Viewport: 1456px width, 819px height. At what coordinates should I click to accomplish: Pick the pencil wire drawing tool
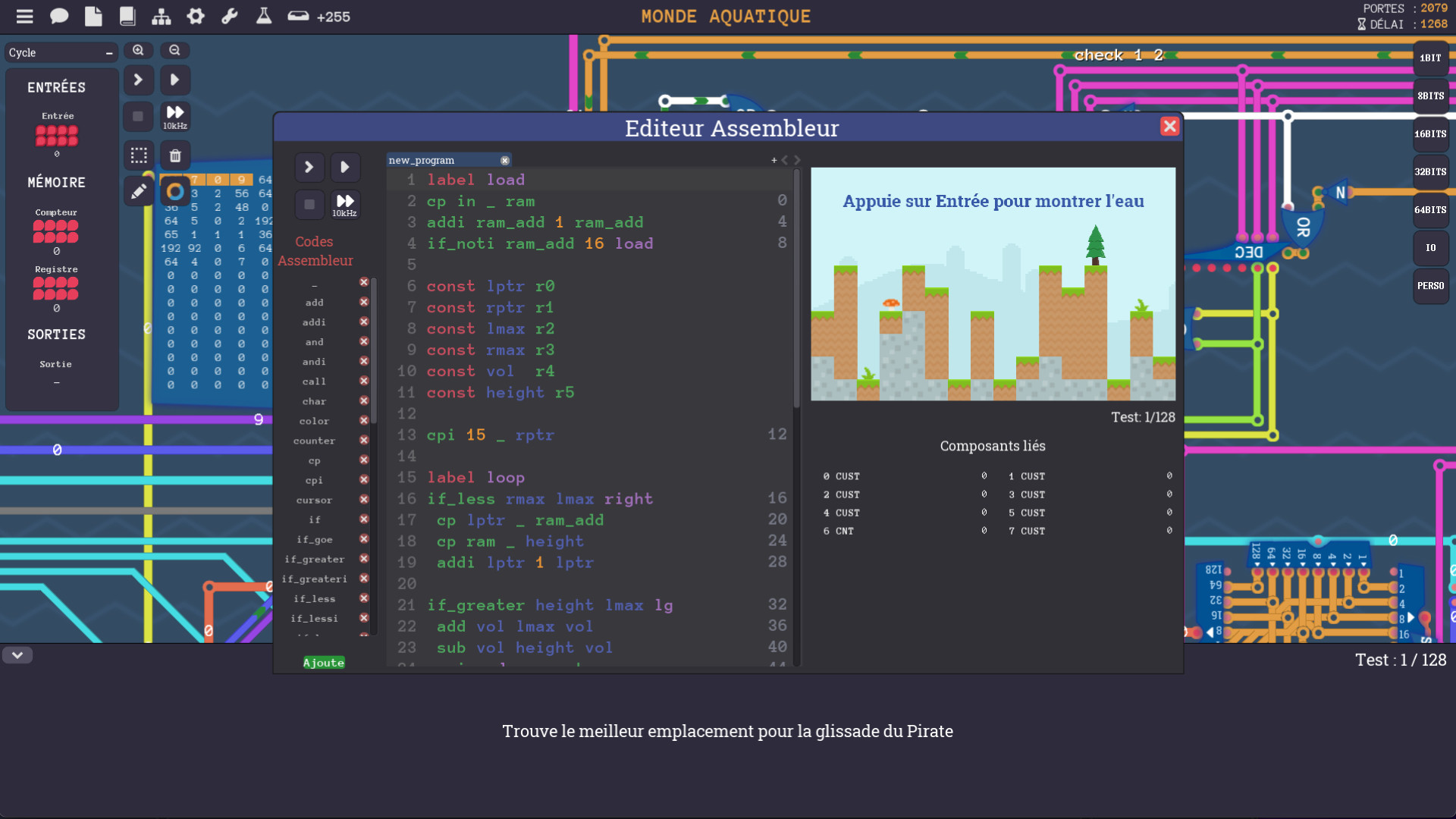[139, 192]
